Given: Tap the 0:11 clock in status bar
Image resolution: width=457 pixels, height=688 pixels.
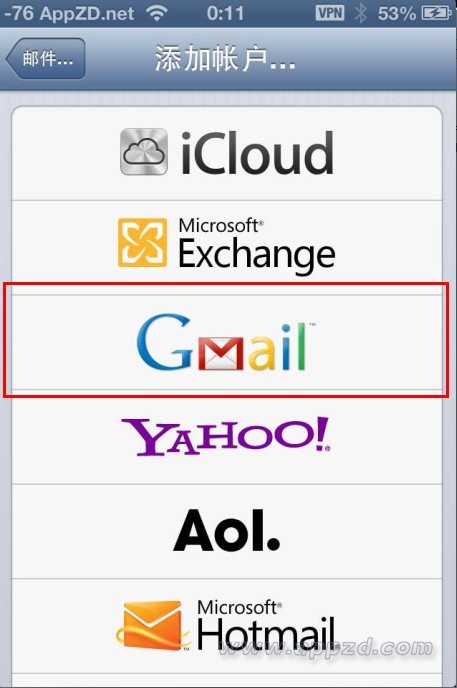Looking at the screenshot, I should pos(225,13).
